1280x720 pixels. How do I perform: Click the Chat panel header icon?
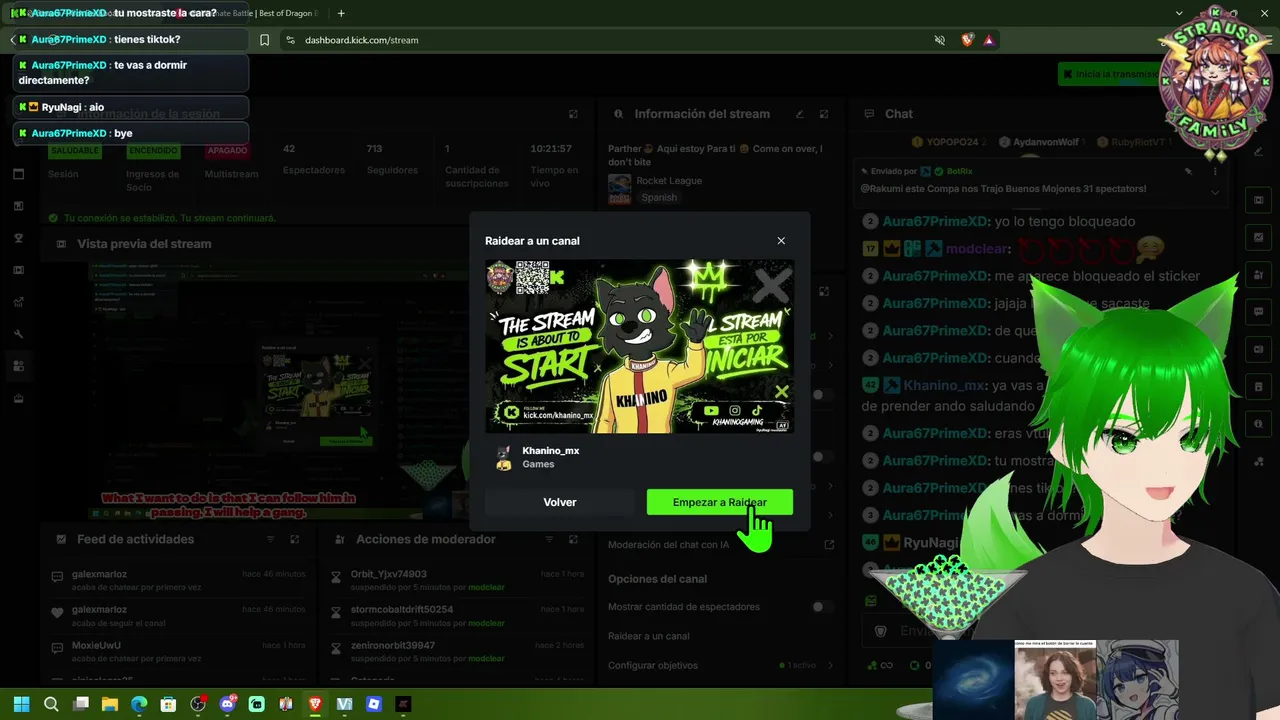pyautogui.click(x=870, y=114)
